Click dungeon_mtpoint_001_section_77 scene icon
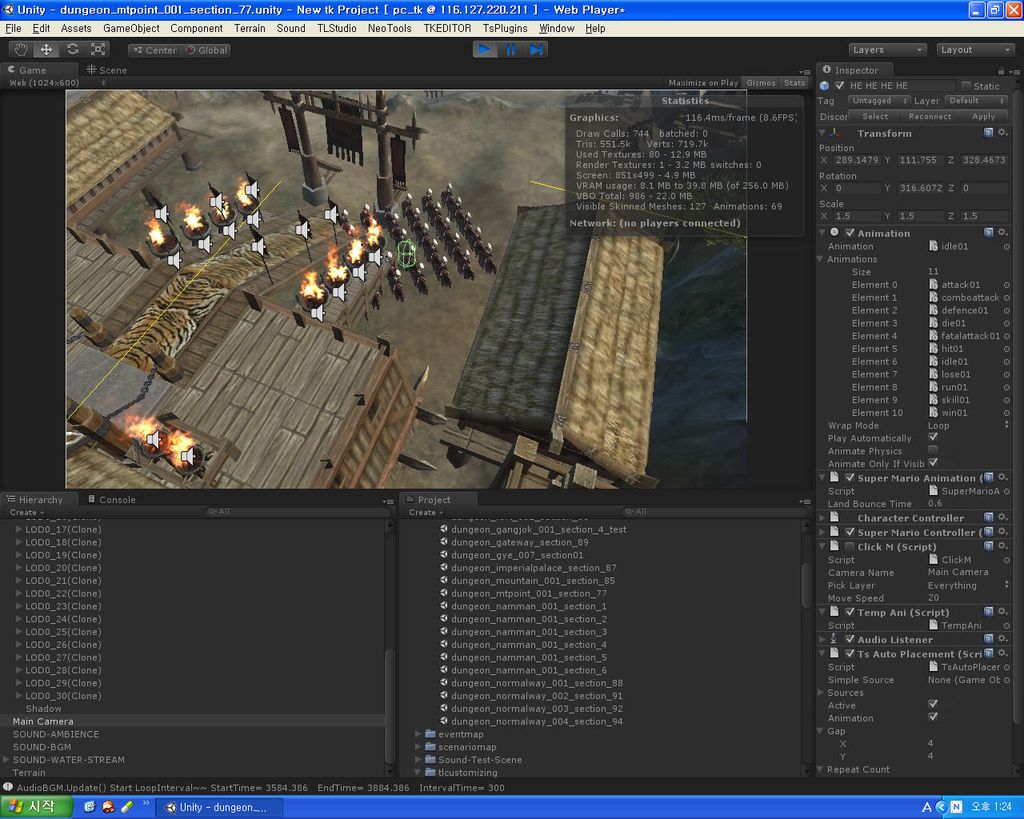The width and height of the screenshot is (1024, 819). point(444,593)
